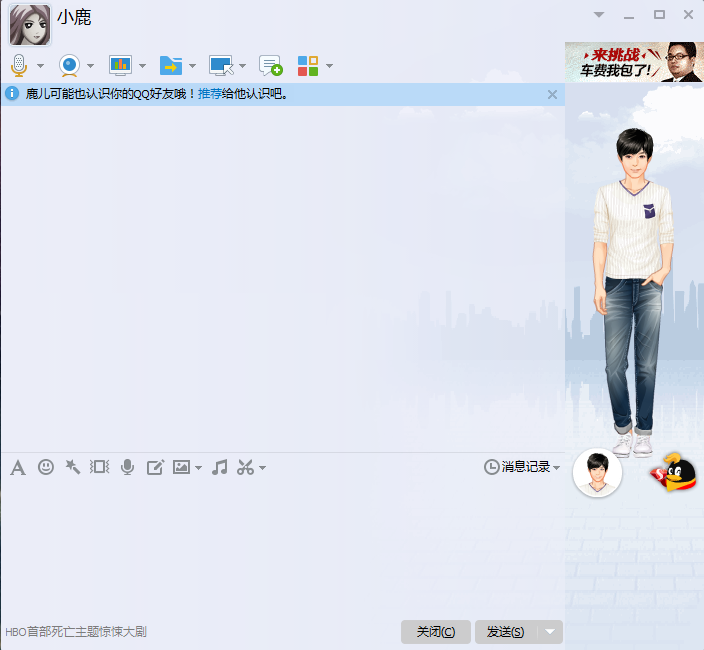
Task: Share music with the note icon
Action: pyautogui.click(x=220, y=467)
